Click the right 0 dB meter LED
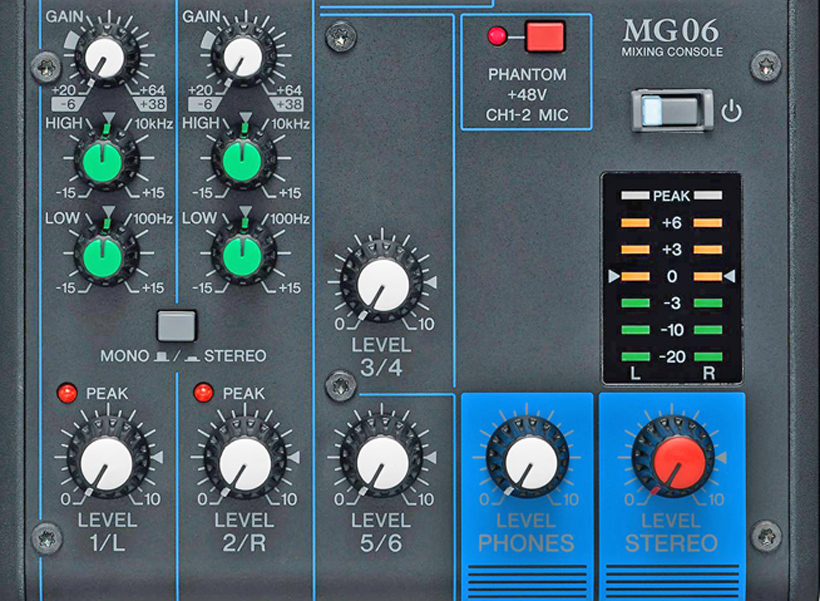The height and width of the screenshot is (601, 820). pyautogui.click(x=708, y=276)
